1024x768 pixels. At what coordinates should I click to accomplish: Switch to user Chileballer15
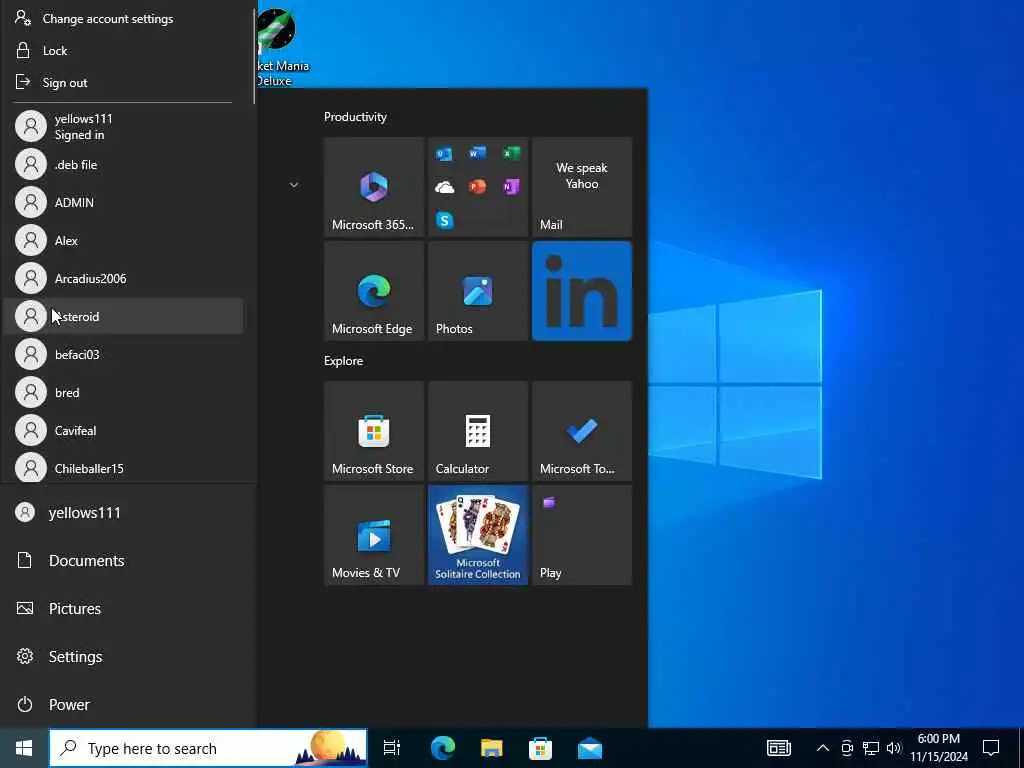coord(123,467)
